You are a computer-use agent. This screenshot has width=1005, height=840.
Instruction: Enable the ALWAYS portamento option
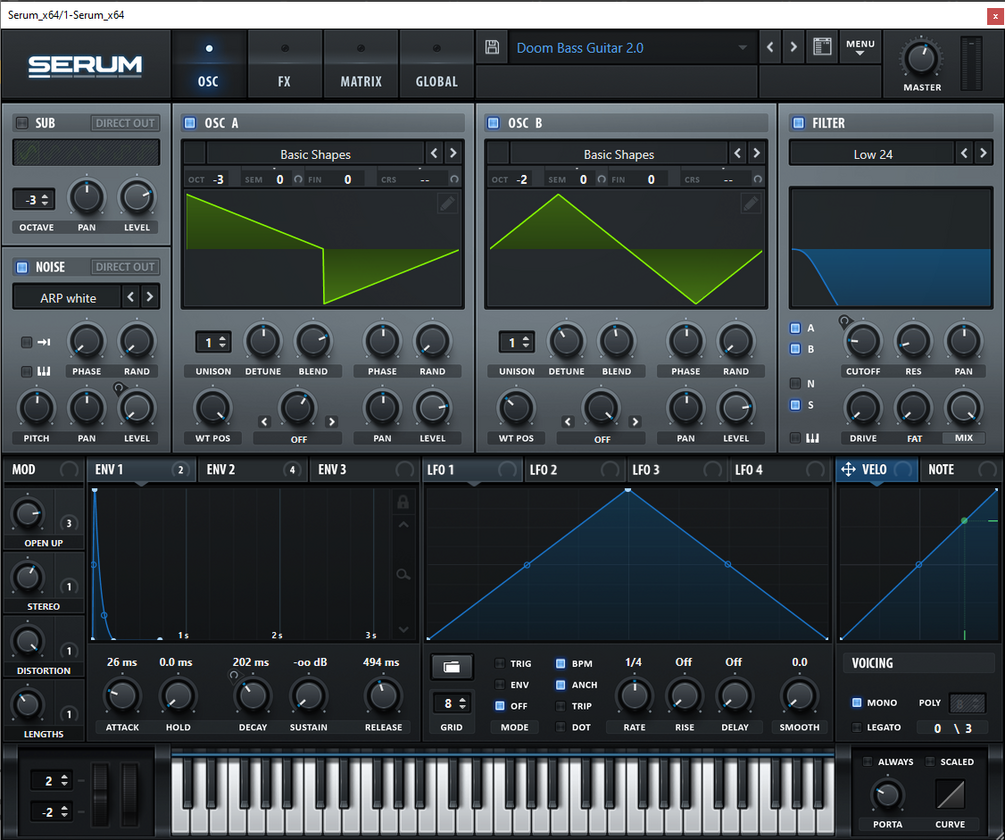pos(868,761)
